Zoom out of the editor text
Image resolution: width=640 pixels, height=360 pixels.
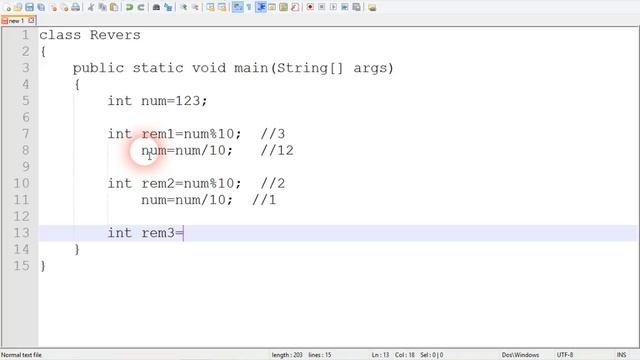point(195,7)
